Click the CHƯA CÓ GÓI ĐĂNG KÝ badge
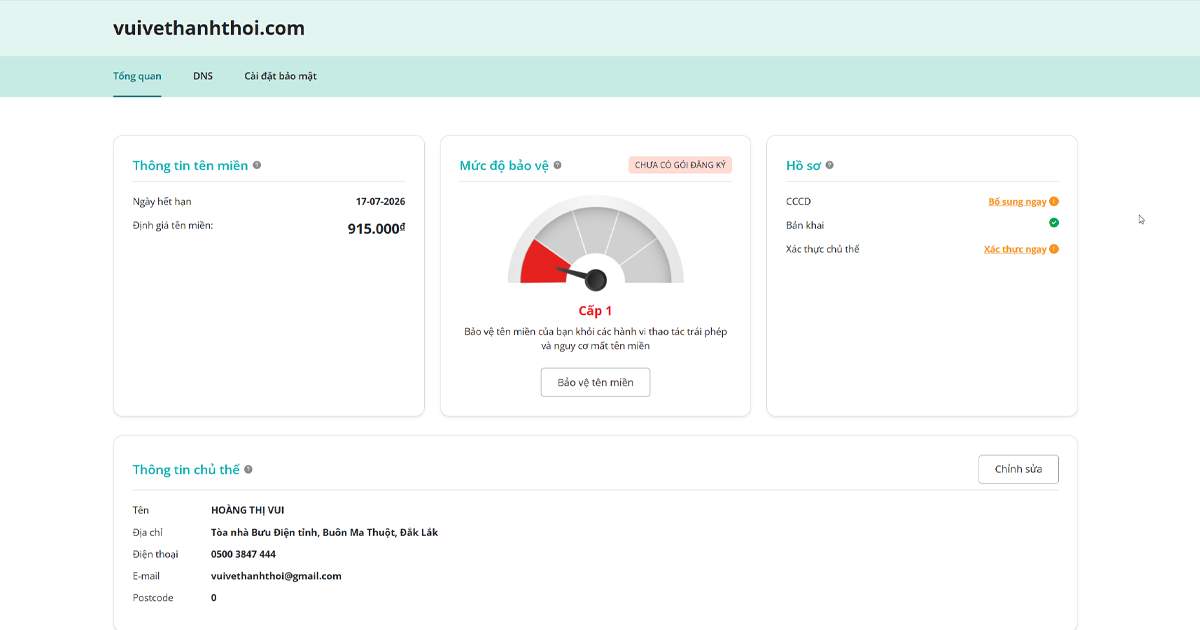Viewport: 1200px width, 630px height. 680,165
